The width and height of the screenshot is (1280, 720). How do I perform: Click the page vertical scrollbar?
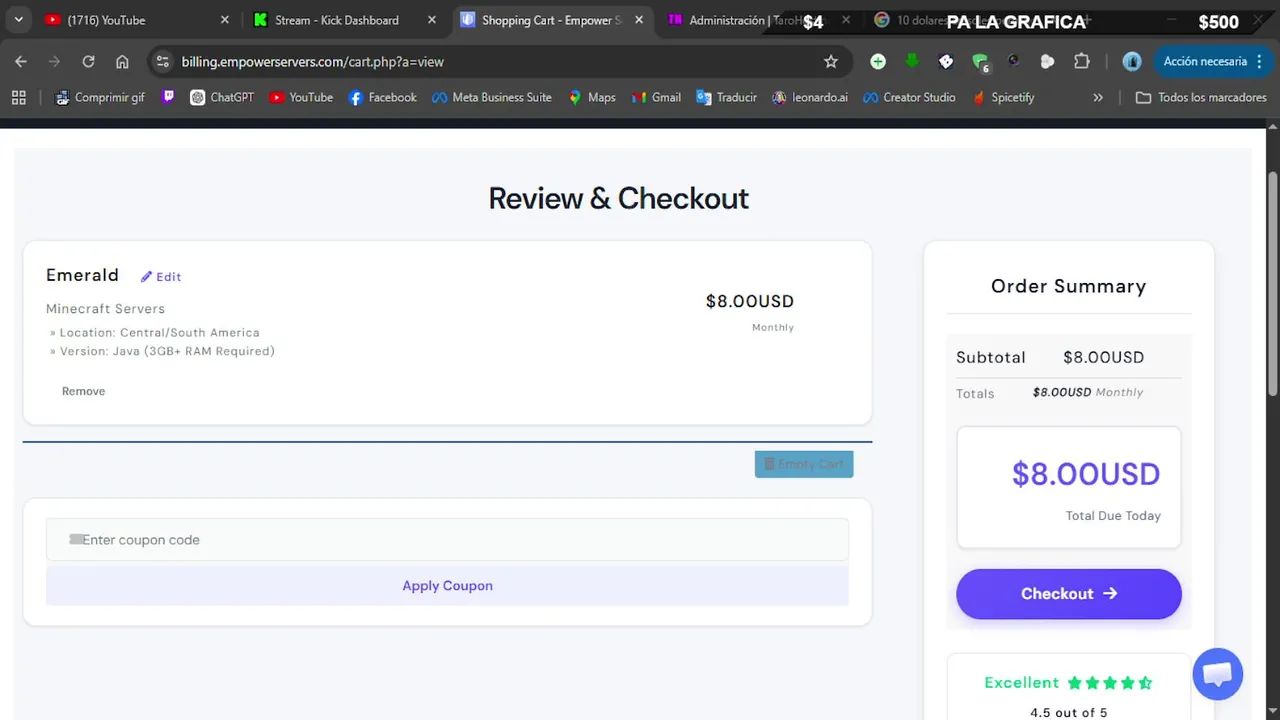pos(1272,285)
